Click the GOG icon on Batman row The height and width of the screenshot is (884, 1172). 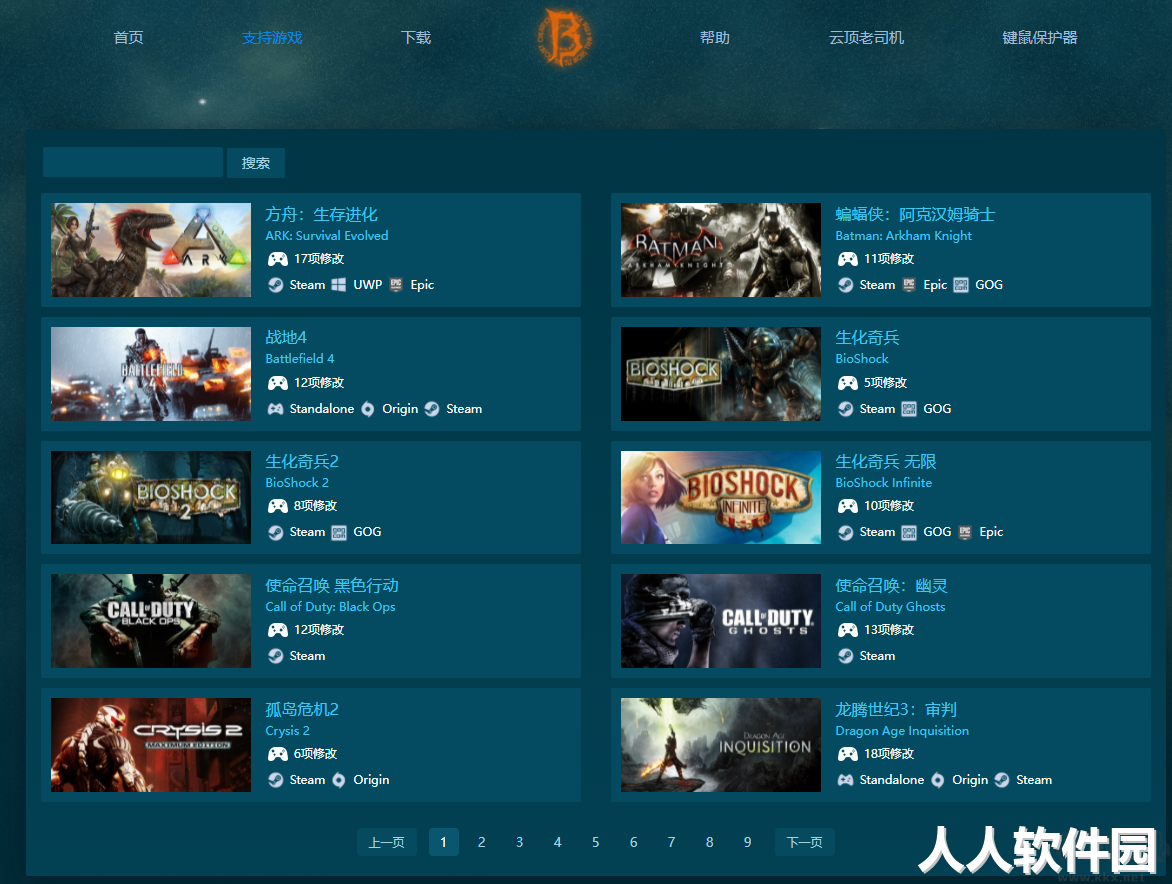(x=961, y=285)
